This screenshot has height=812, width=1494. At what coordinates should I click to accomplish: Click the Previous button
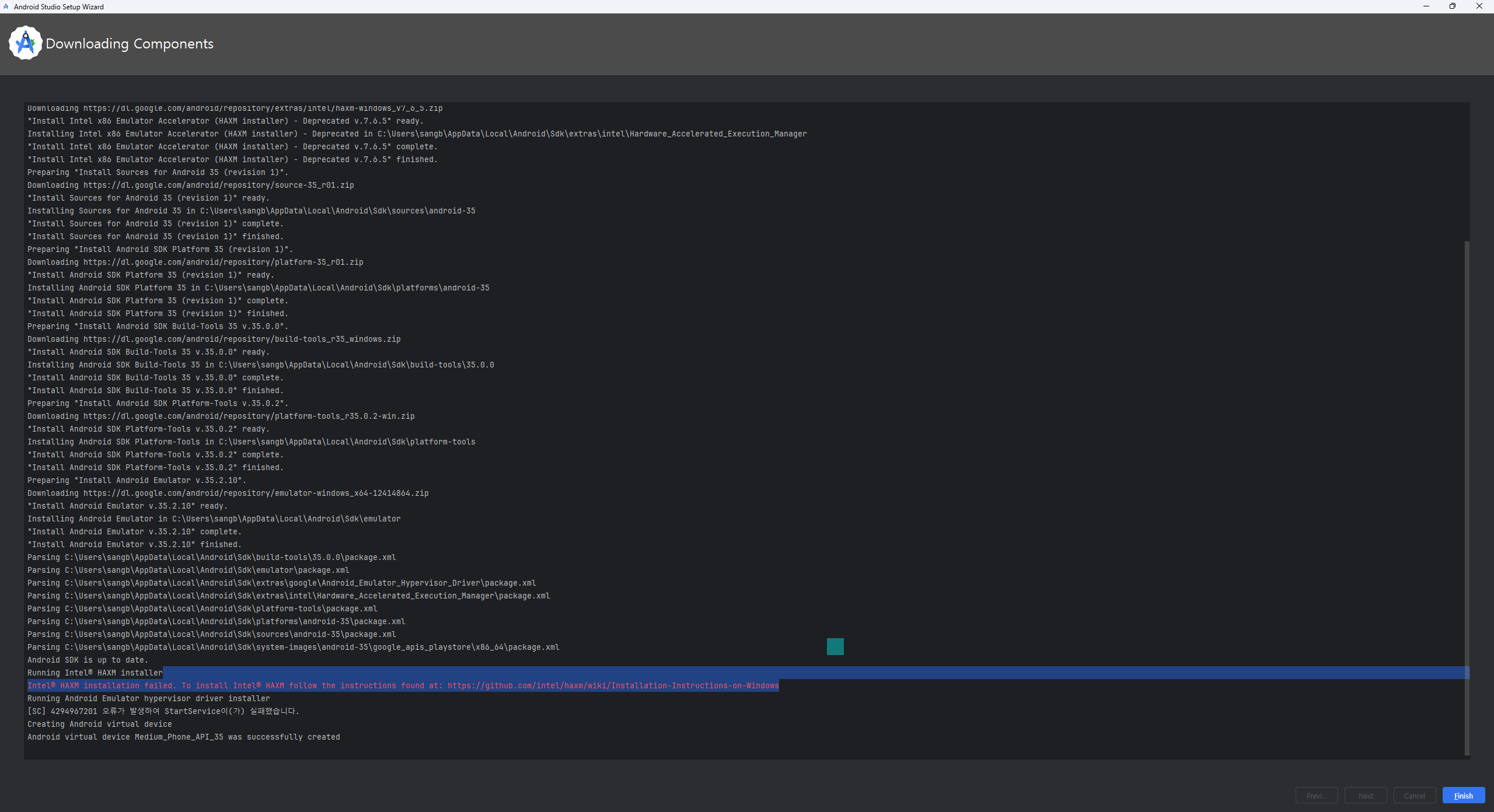click(1317, 796)
